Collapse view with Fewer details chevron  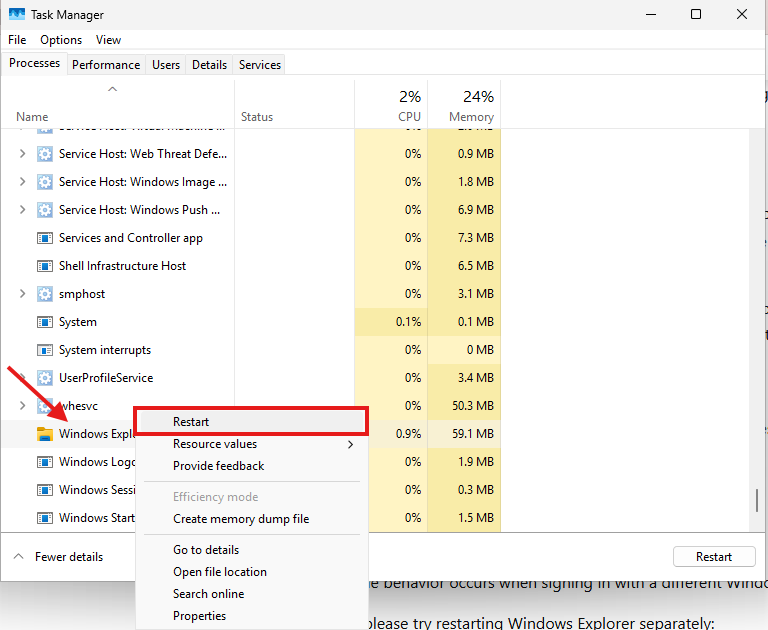19,557
